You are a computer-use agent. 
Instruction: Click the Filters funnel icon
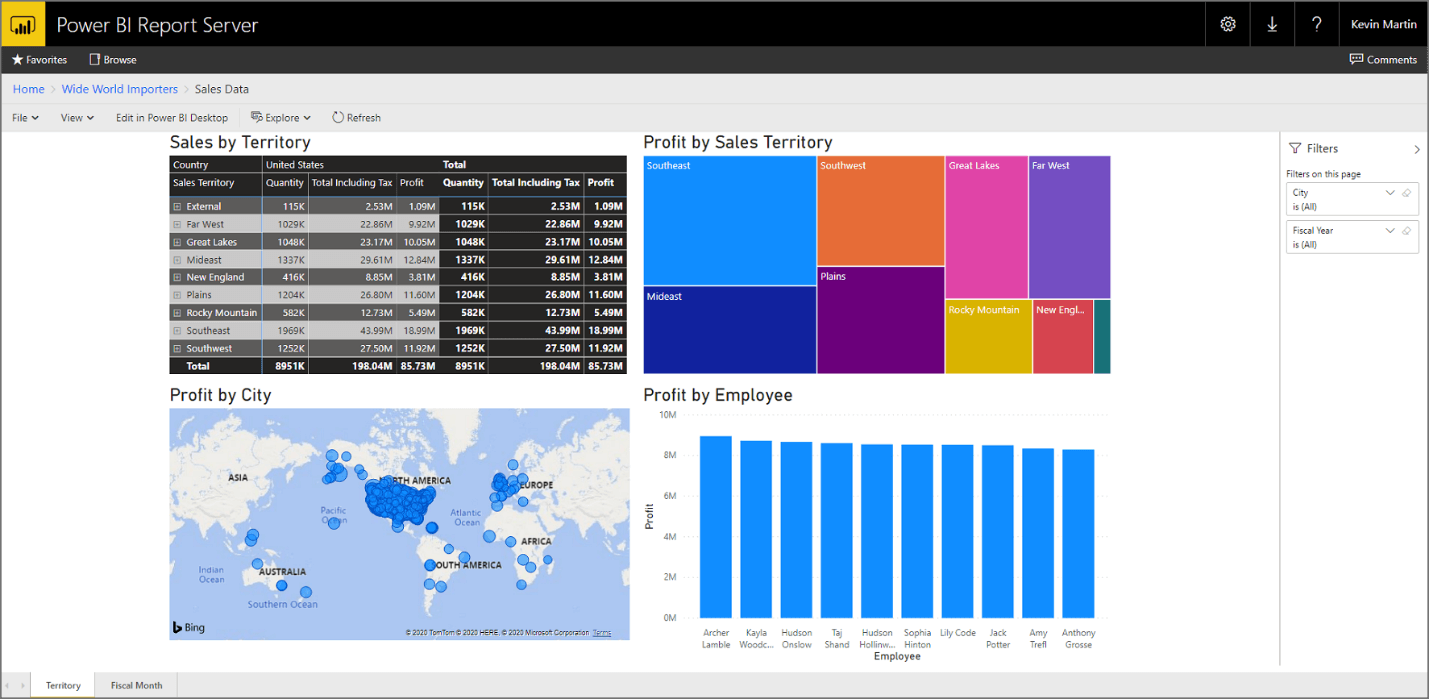[1294, 148]
